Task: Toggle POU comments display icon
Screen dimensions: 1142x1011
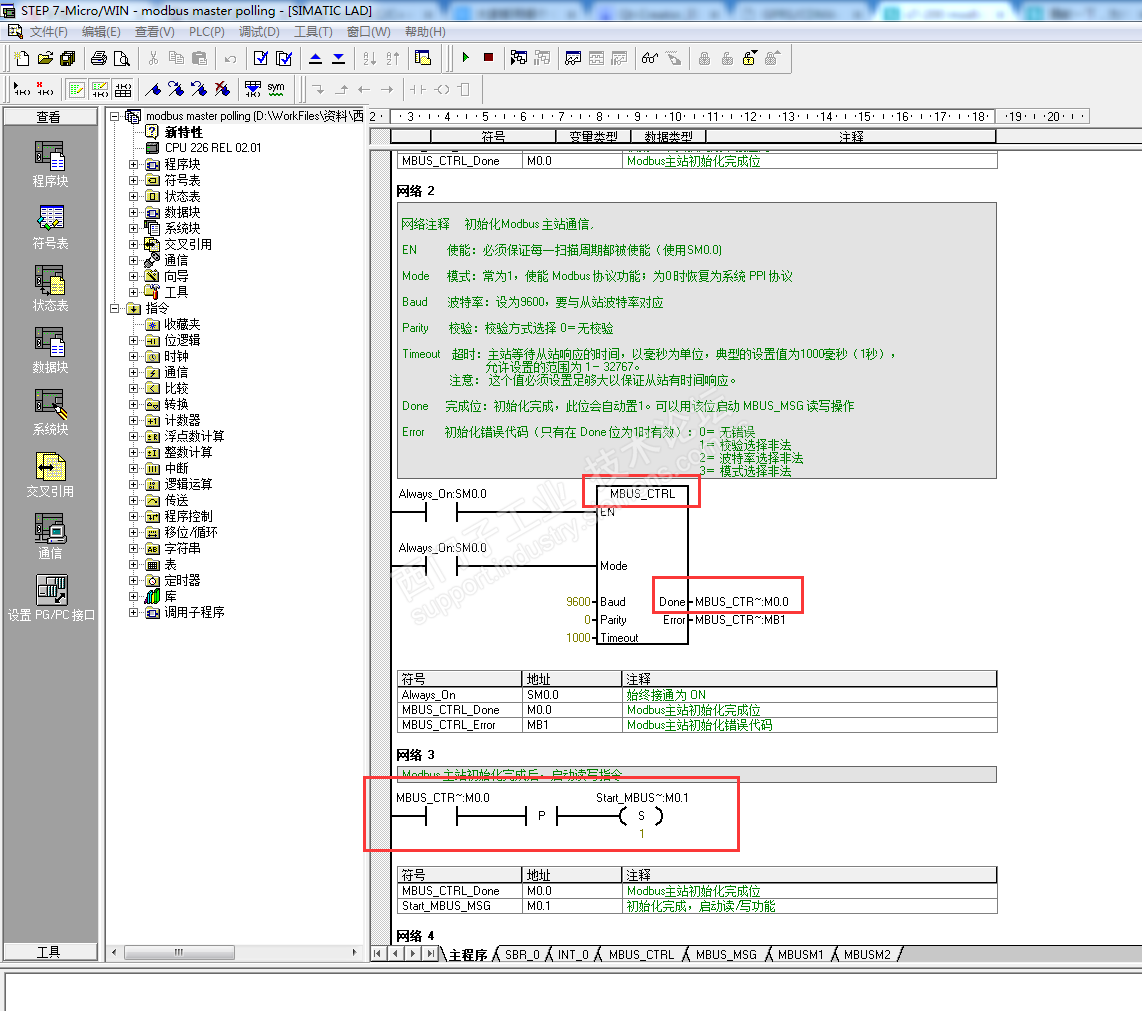Action: (76, 90)
